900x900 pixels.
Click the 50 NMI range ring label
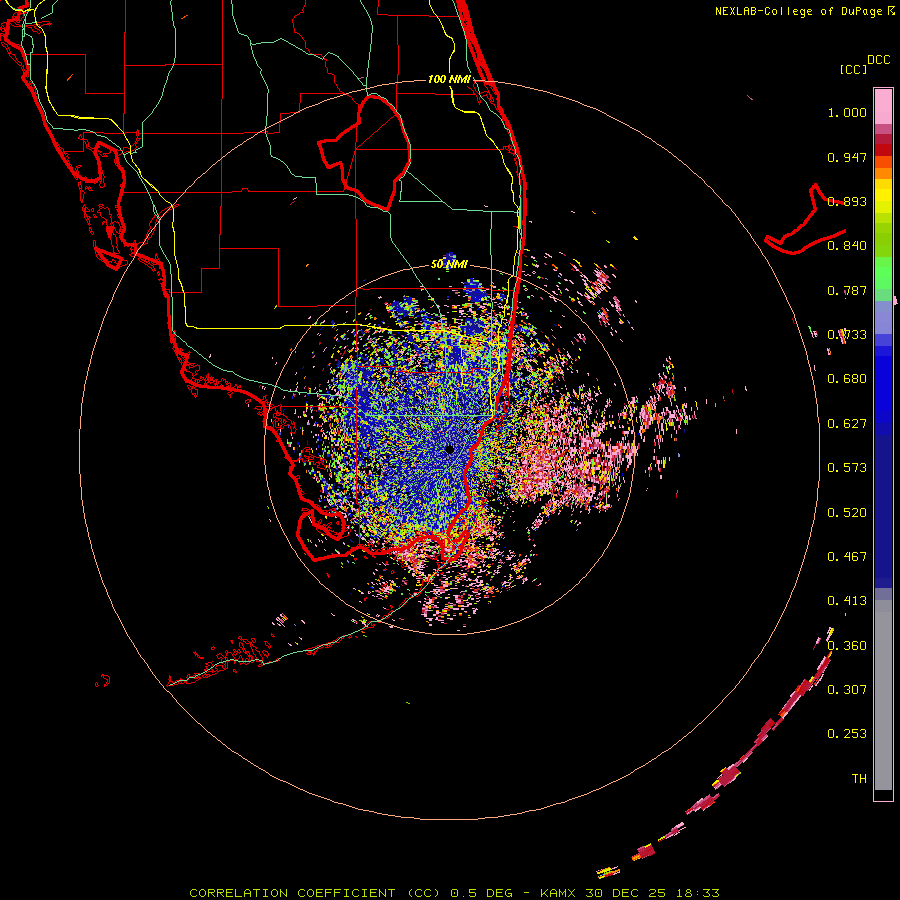point(449,264)
